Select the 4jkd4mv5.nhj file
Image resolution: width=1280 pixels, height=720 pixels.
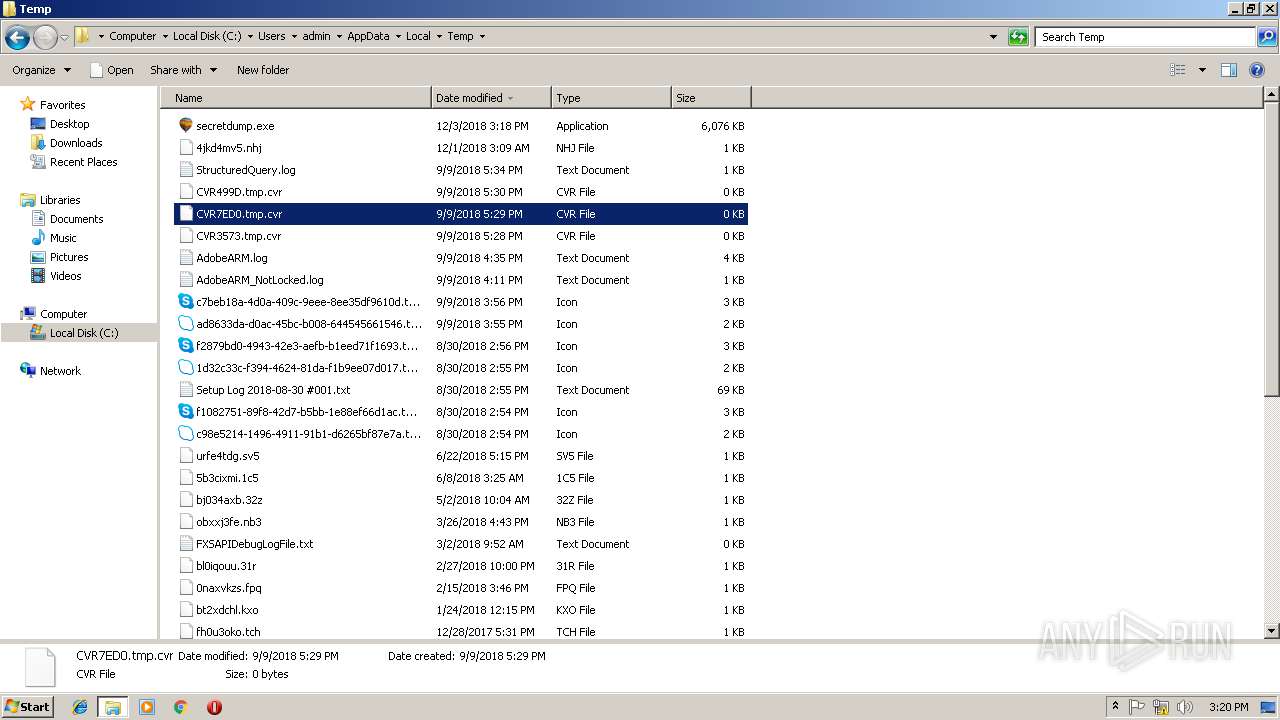pos(461,148)
